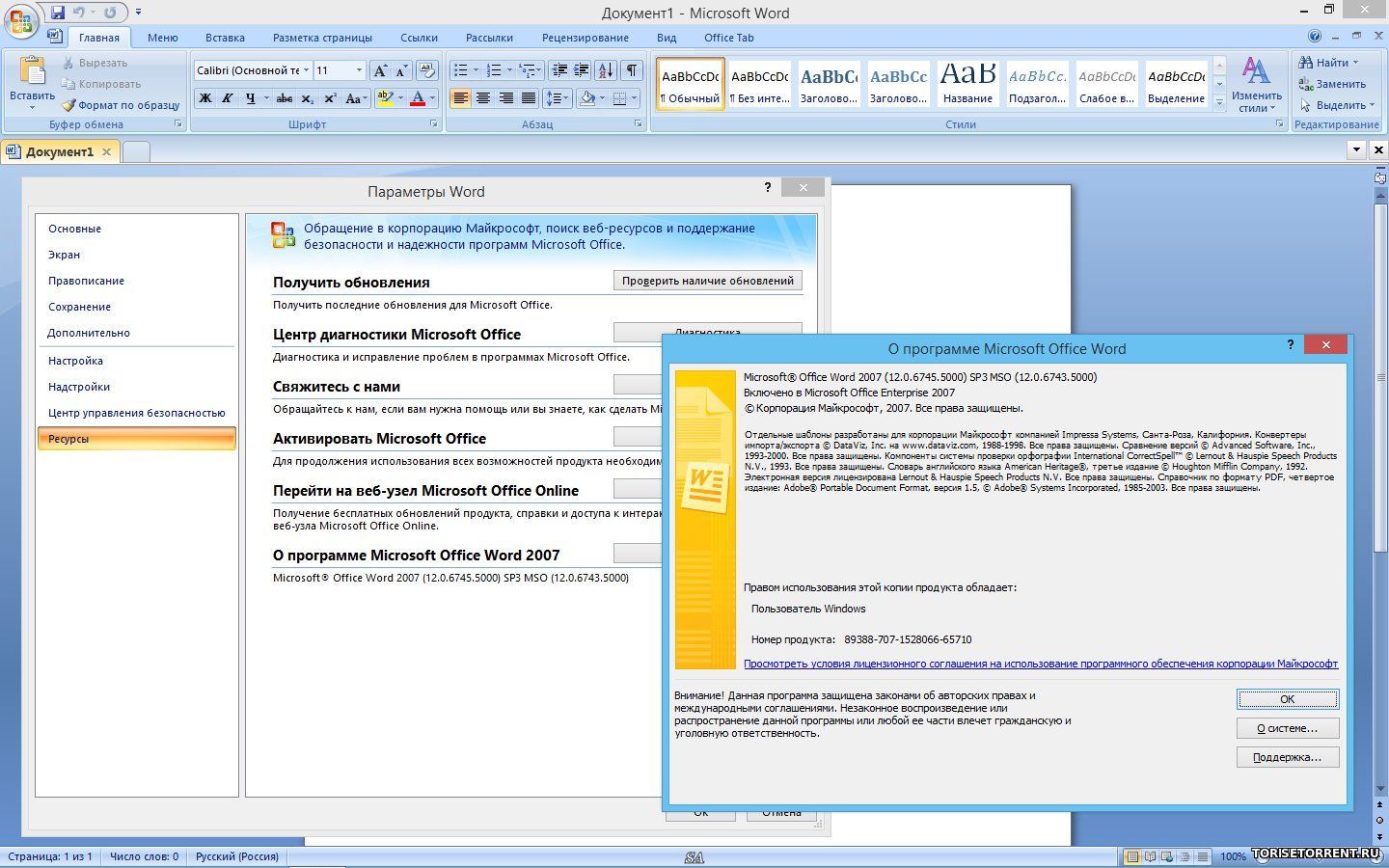Viewport: 1389px width, 868px height.
Task: Open Выделить select dropdown
Action: [1337, 105]
